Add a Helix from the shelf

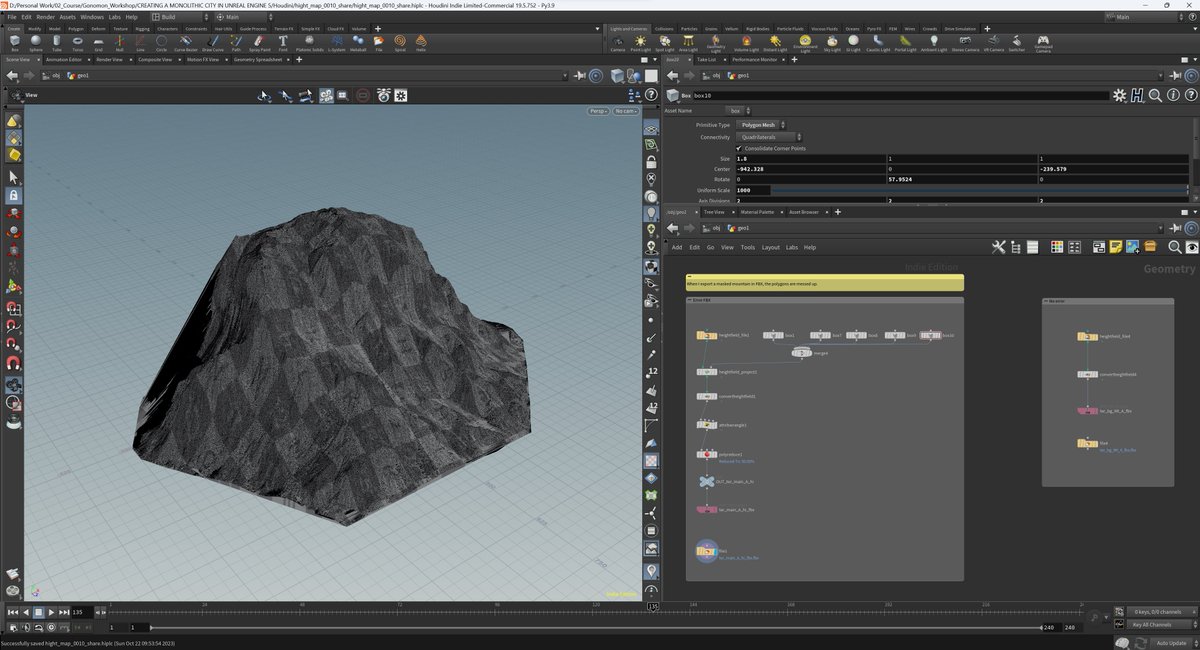point(421,43)
